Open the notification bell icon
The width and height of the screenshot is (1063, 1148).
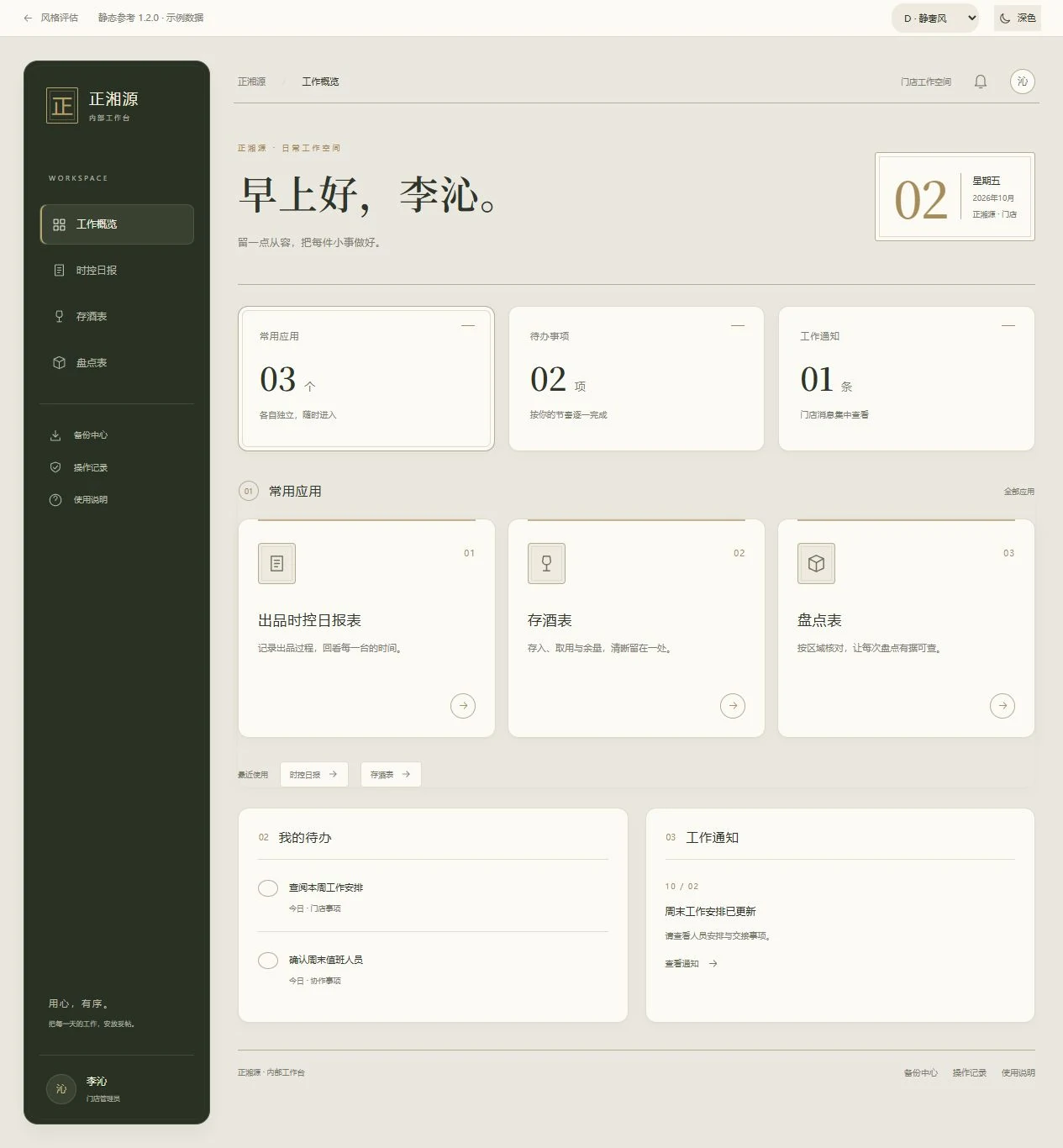point(980,82)
